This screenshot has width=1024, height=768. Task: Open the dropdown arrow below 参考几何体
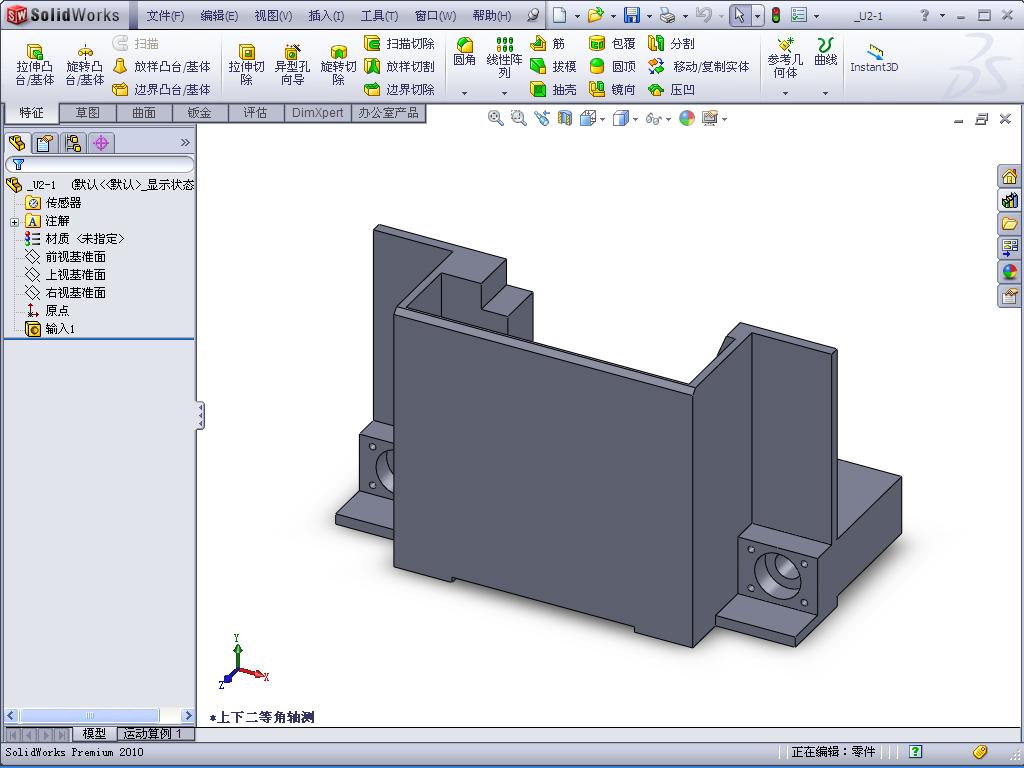click(x=785, y=93)
